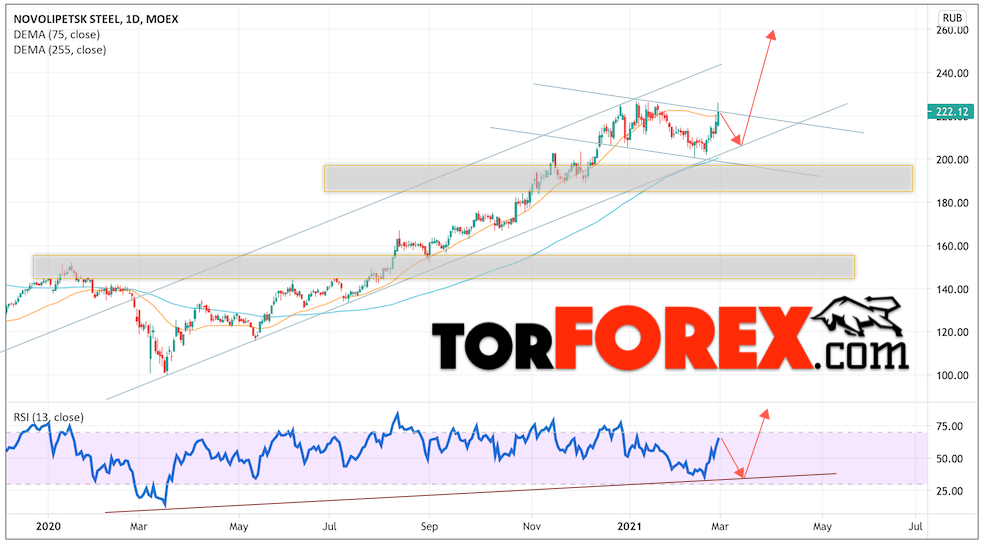Image resolution: width=984 pixels, height=544 pixels.
Task: Click the RSI 25.00 axis label
Action: click(x=949, y=491)
